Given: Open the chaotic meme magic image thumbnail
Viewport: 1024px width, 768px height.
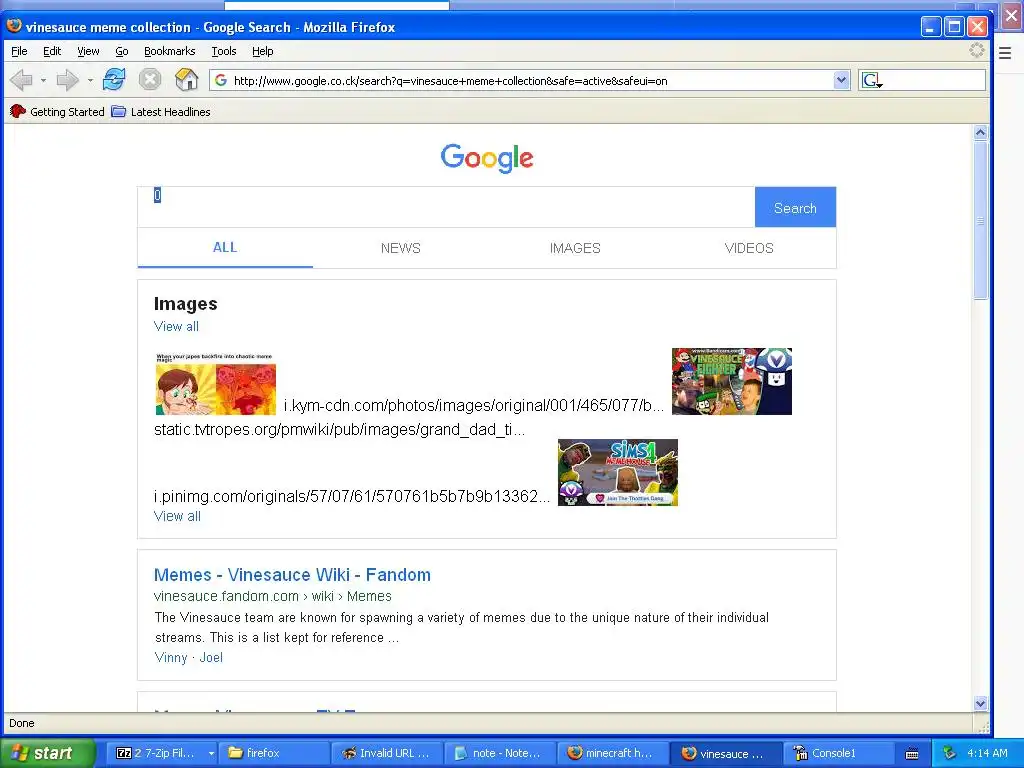Looking at the screenshot, I should (216, 384).
